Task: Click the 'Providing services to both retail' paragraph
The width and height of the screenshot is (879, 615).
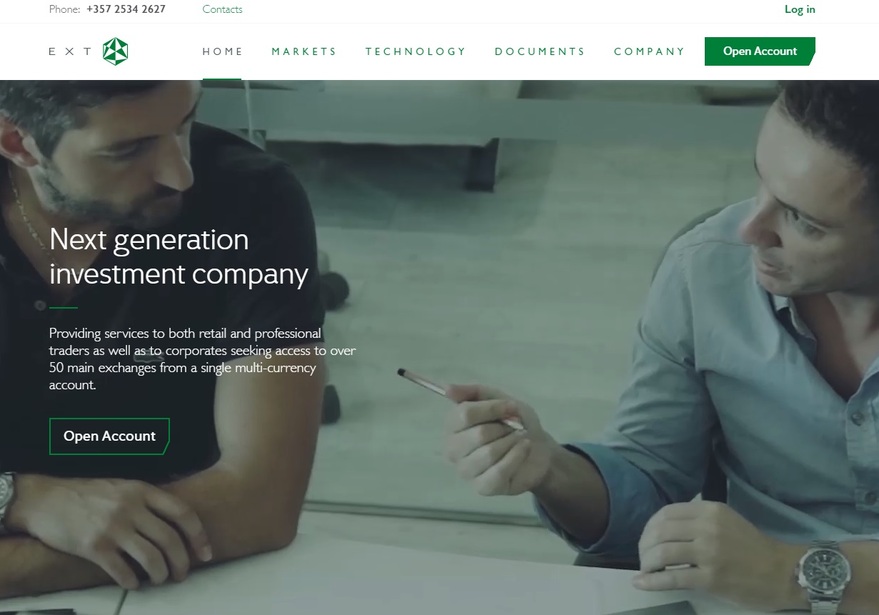Action: tap(202, 359)
